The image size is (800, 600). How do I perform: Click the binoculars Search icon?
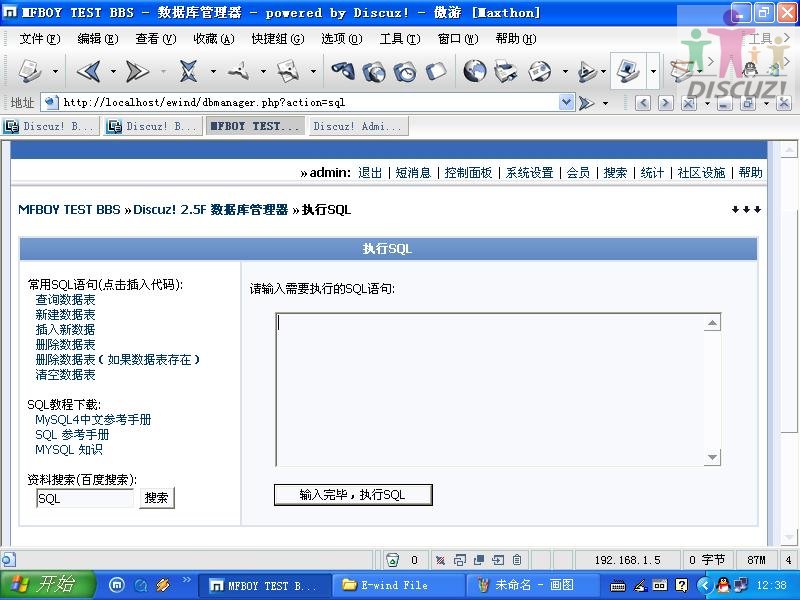pos(343,71)
